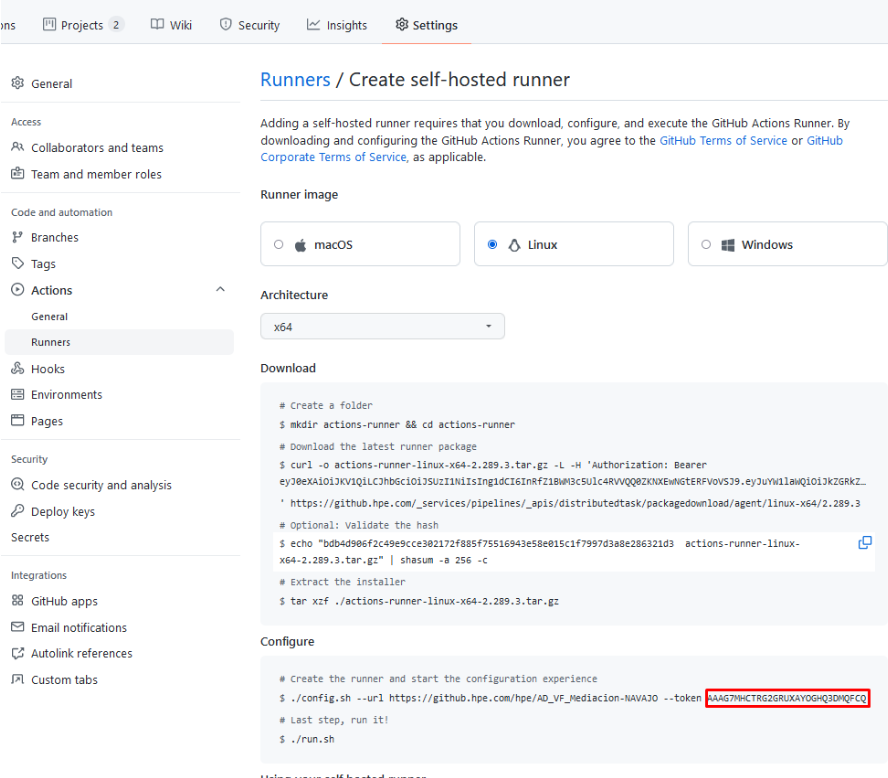Click the Code security scan icon
This screenshot has height=778, width=888.
[x=18, y=484]
